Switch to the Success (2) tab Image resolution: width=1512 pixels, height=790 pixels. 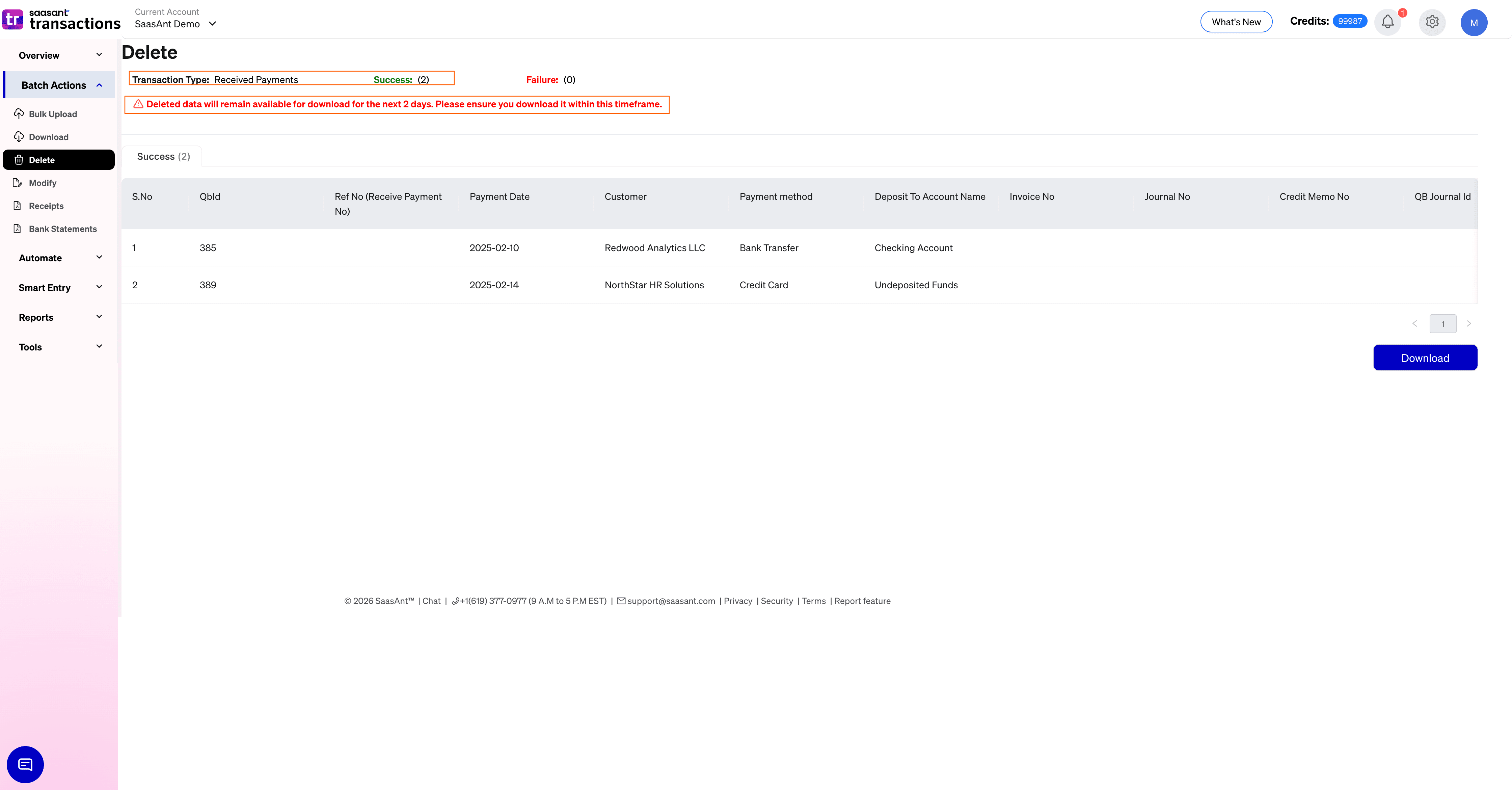[x=163, y=156]
